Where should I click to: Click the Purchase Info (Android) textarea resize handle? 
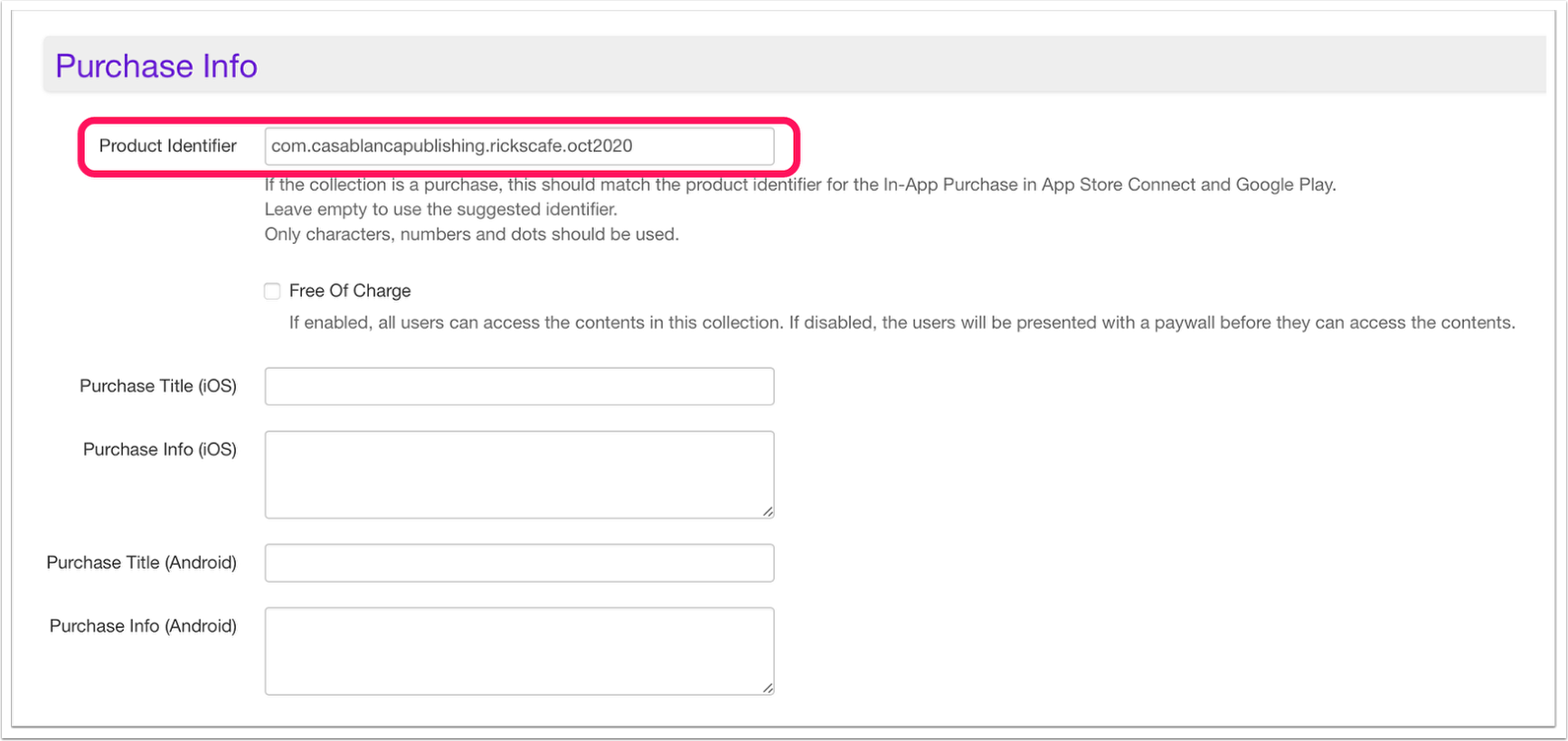point(768,688)
